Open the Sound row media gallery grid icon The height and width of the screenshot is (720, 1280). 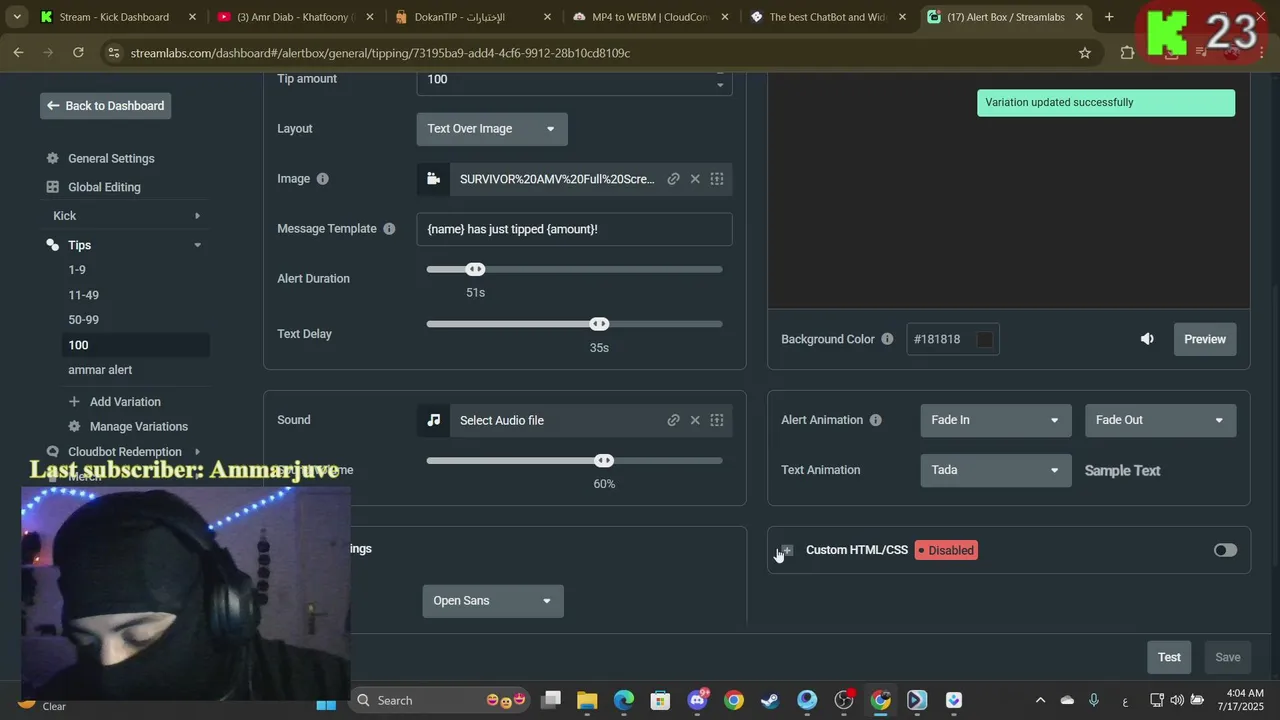pyautogui.click(x=717, y=420)
